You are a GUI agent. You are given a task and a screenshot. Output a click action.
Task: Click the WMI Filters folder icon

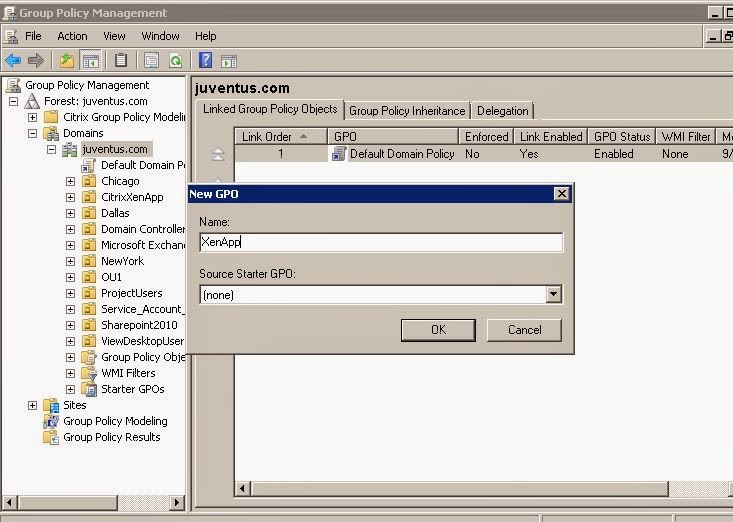coord(89,373)
